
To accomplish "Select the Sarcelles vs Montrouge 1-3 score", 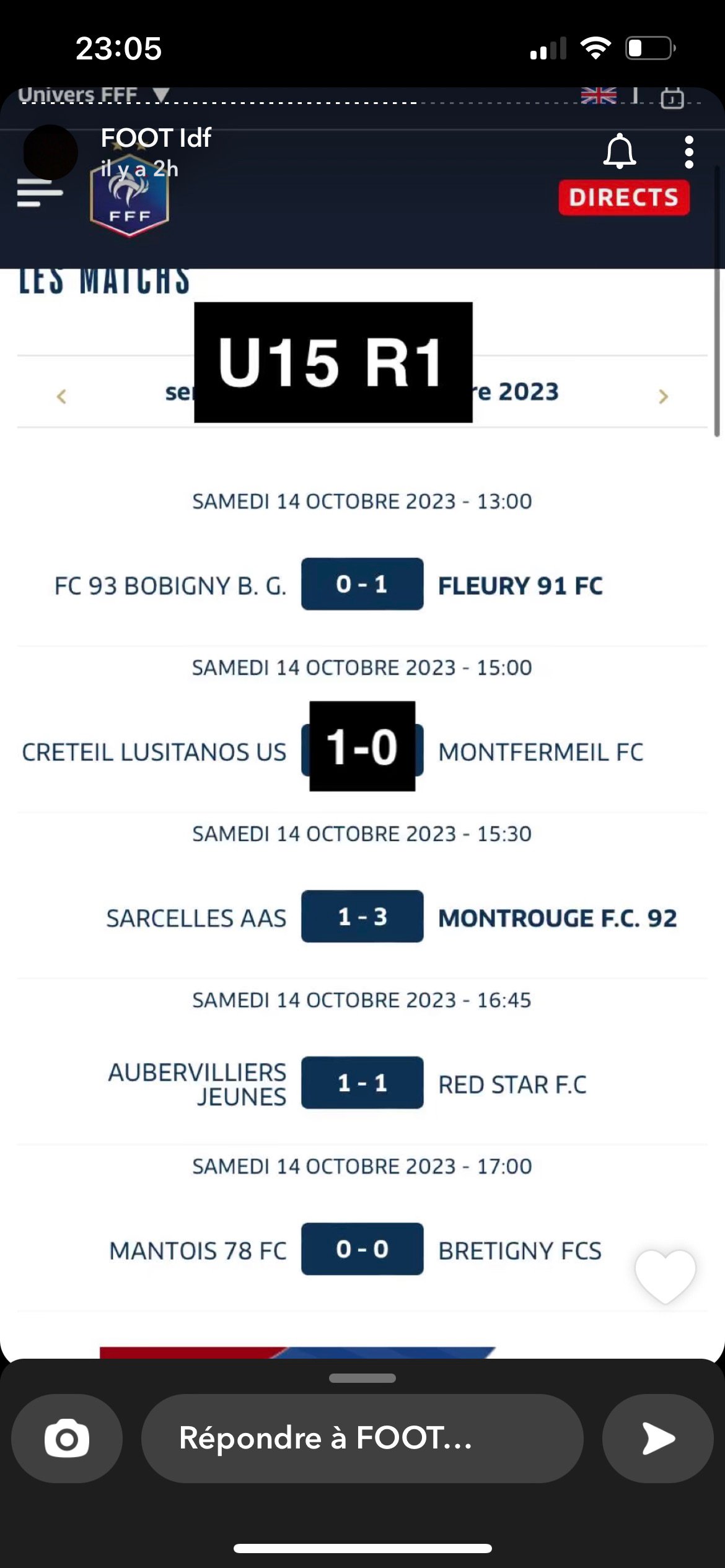I will 362,917.
